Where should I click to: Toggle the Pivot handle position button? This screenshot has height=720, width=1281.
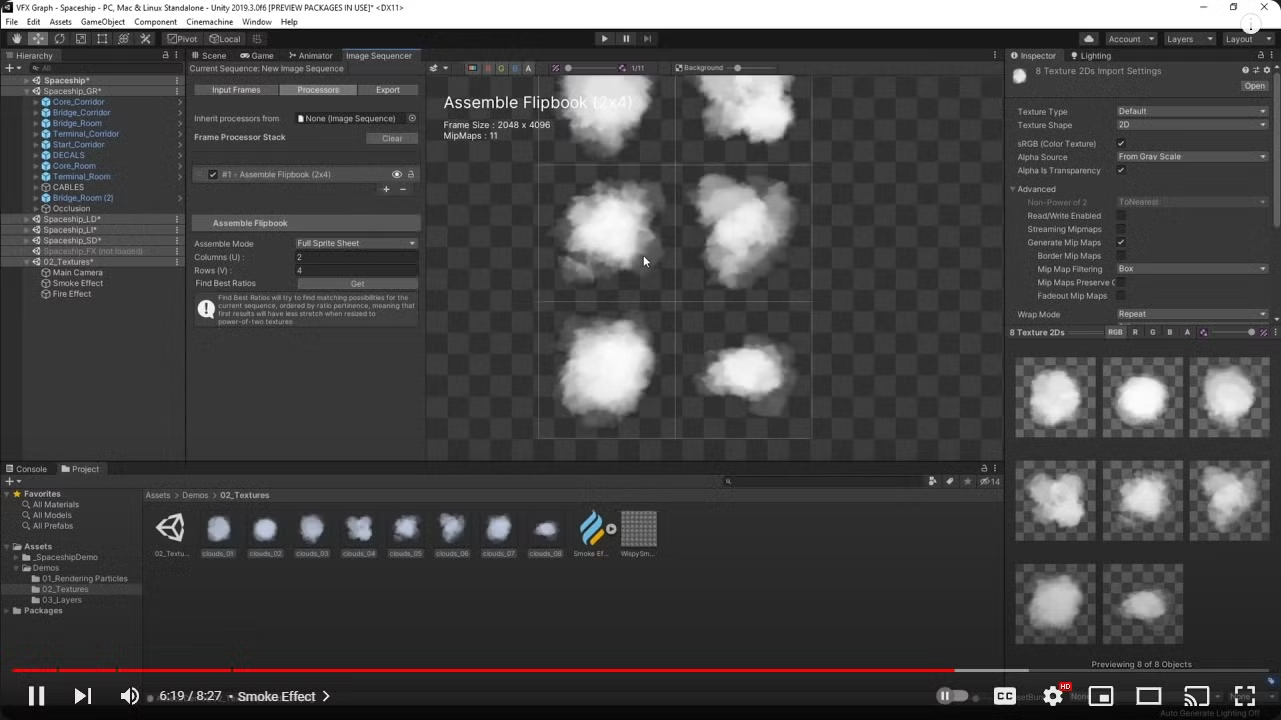pyautogui.click(x=182, y=39)
